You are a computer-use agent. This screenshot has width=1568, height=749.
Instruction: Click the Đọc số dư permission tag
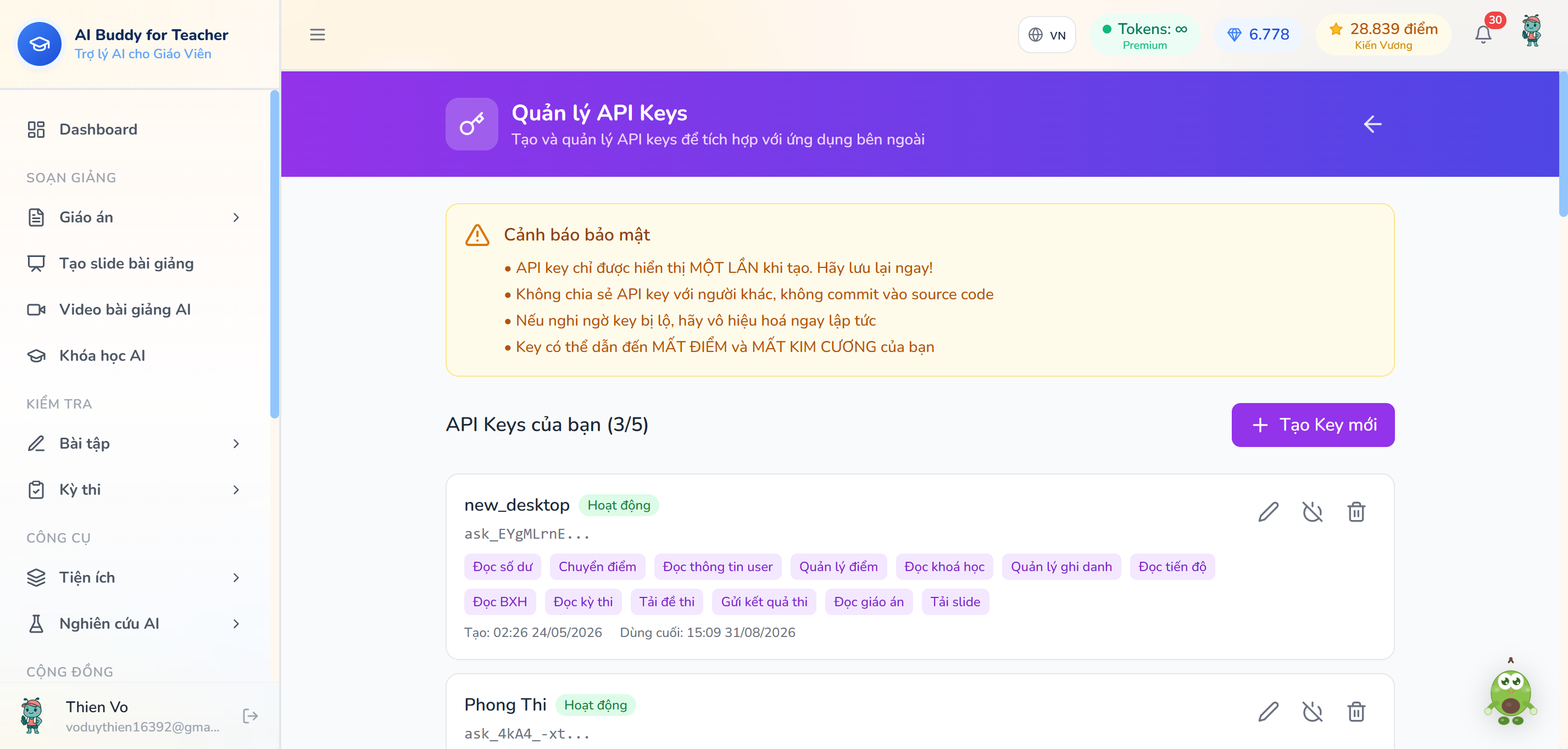click(502, 567)
